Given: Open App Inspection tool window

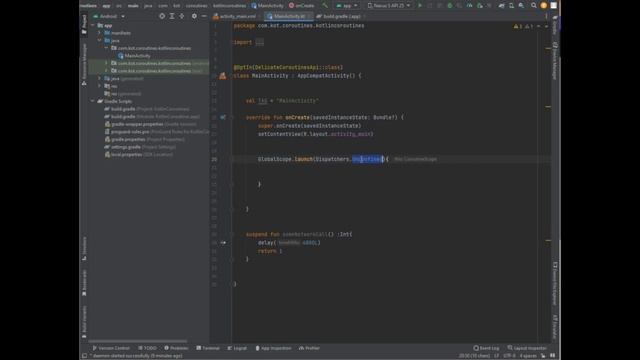Looking at the screenshot, I should tap(273, 348).
